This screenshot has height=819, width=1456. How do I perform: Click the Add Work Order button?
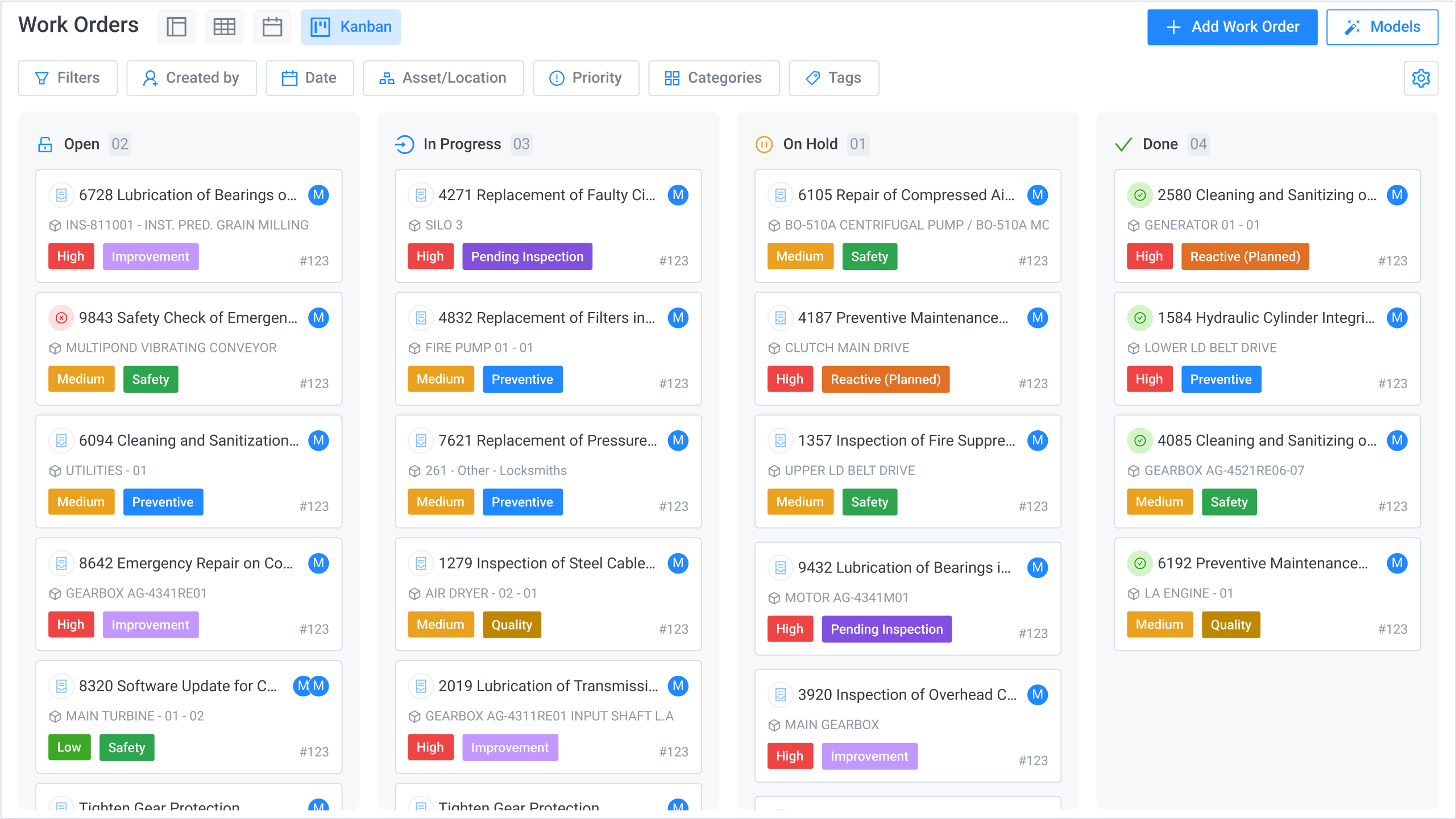1232,27
